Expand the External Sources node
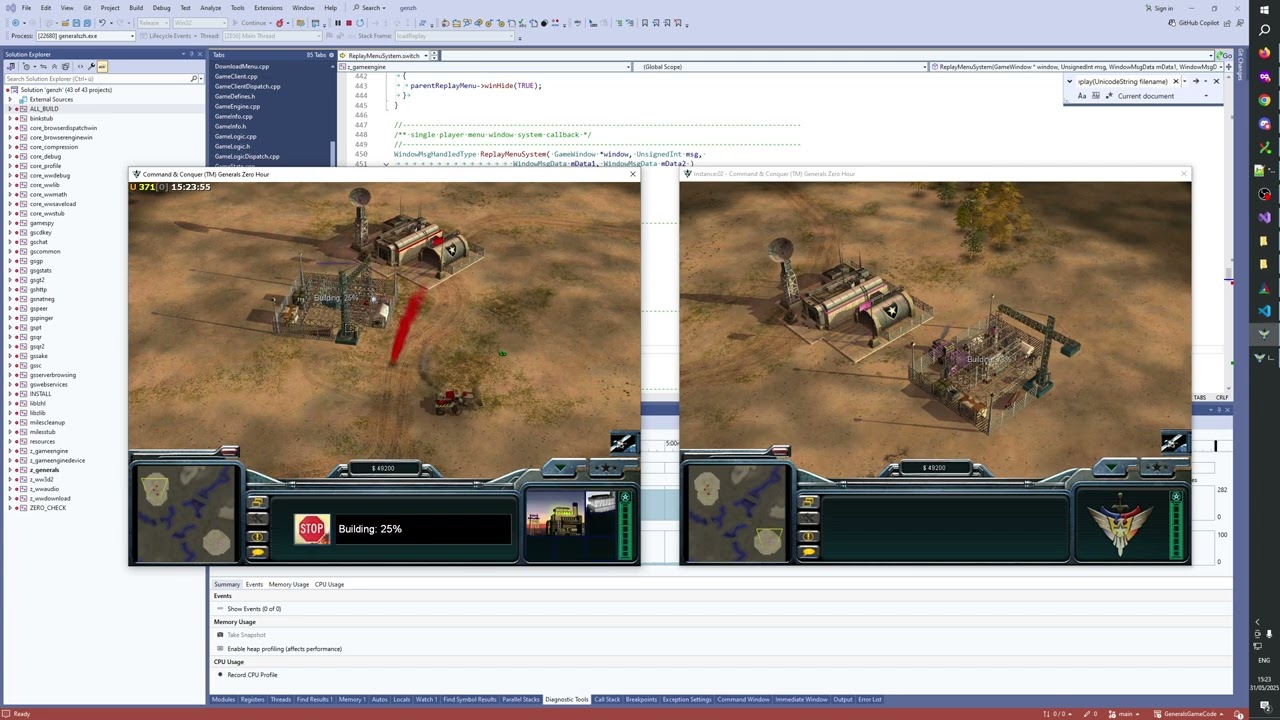Screen dimensions: 1280x720 click(x=10, y=100)
